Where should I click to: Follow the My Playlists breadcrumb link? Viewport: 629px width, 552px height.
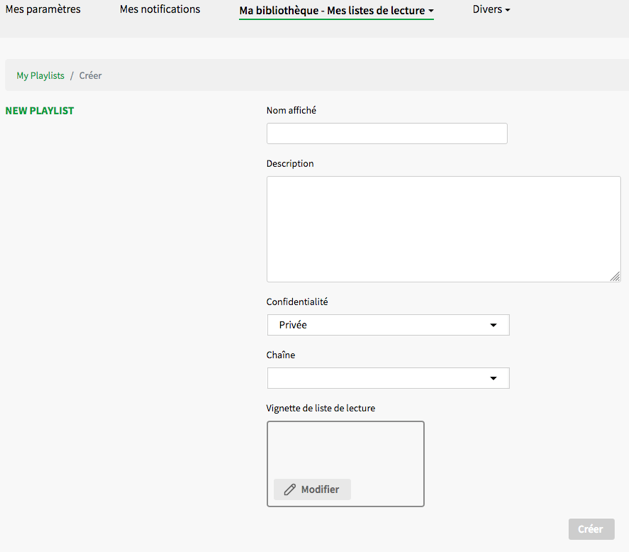coord(40,76)
